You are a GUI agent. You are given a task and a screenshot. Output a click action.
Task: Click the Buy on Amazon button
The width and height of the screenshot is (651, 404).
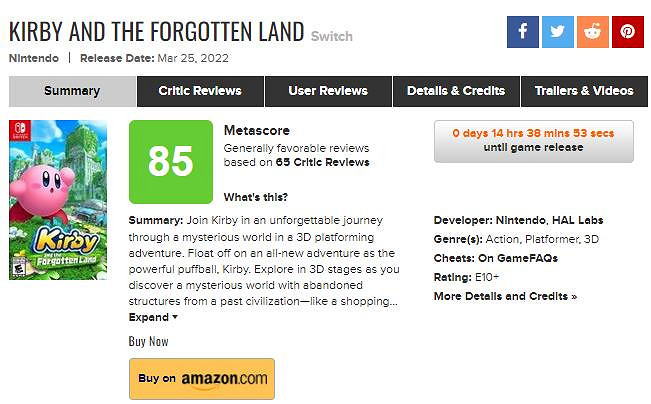click(202, 379)
